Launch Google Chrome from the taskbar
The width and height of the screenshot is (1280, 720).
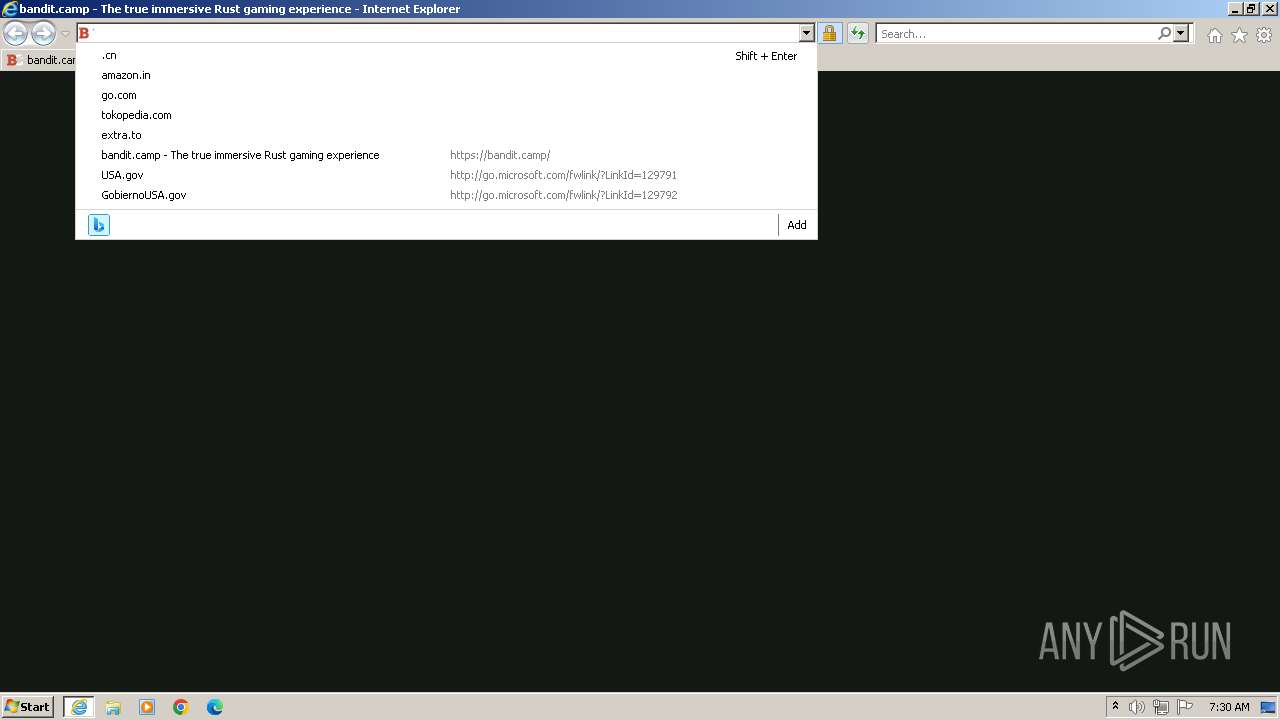(181, 707)
